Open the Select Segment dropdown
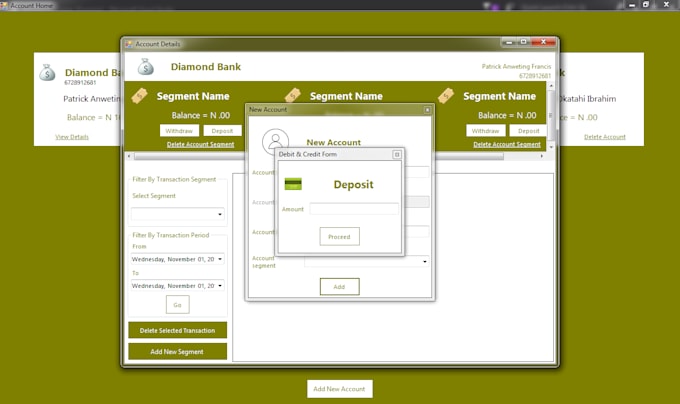Image resolution: width=680 pixels, height=404 pixels. [220, 214]
